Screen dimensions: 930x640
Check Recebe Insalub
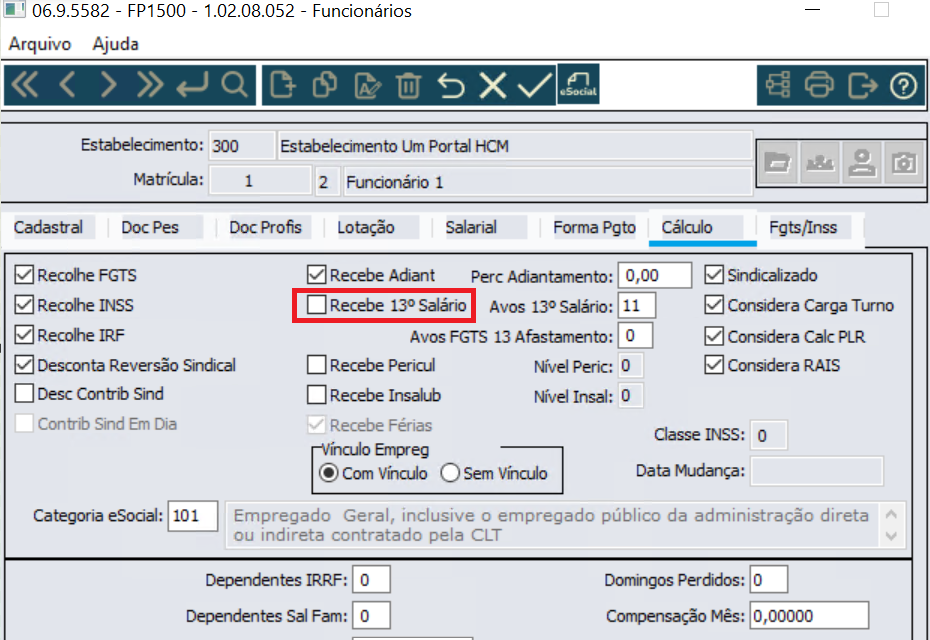317,395
